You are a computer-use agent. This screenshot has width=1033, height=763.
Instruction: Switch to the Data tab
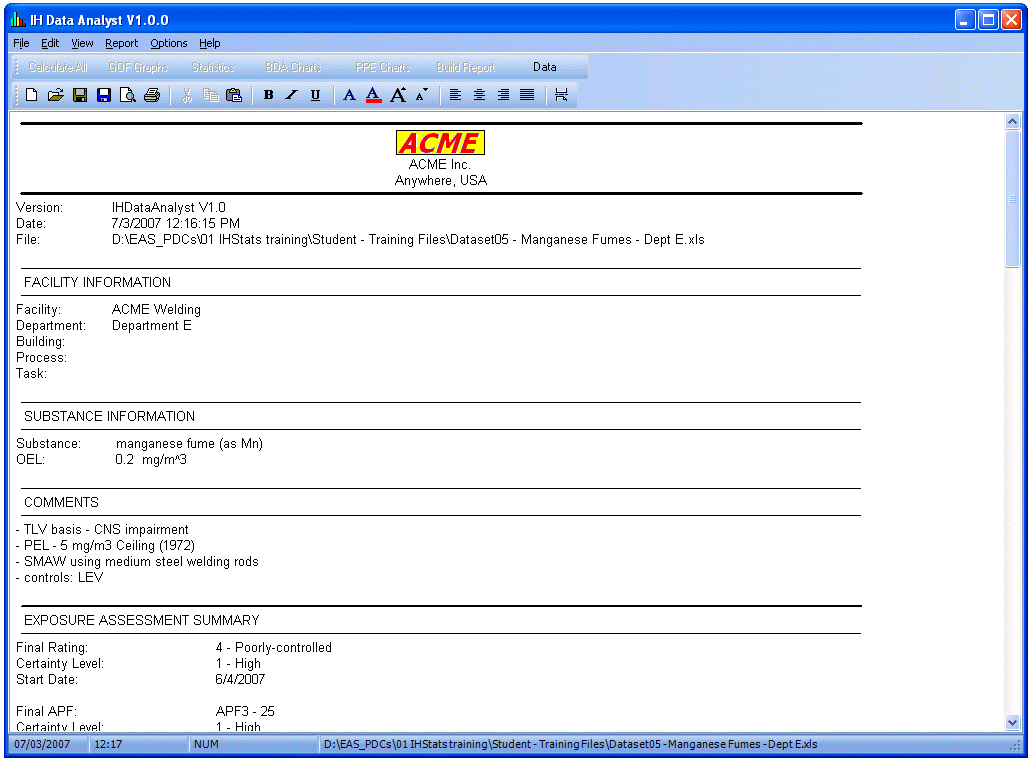[x=545, y=67]
